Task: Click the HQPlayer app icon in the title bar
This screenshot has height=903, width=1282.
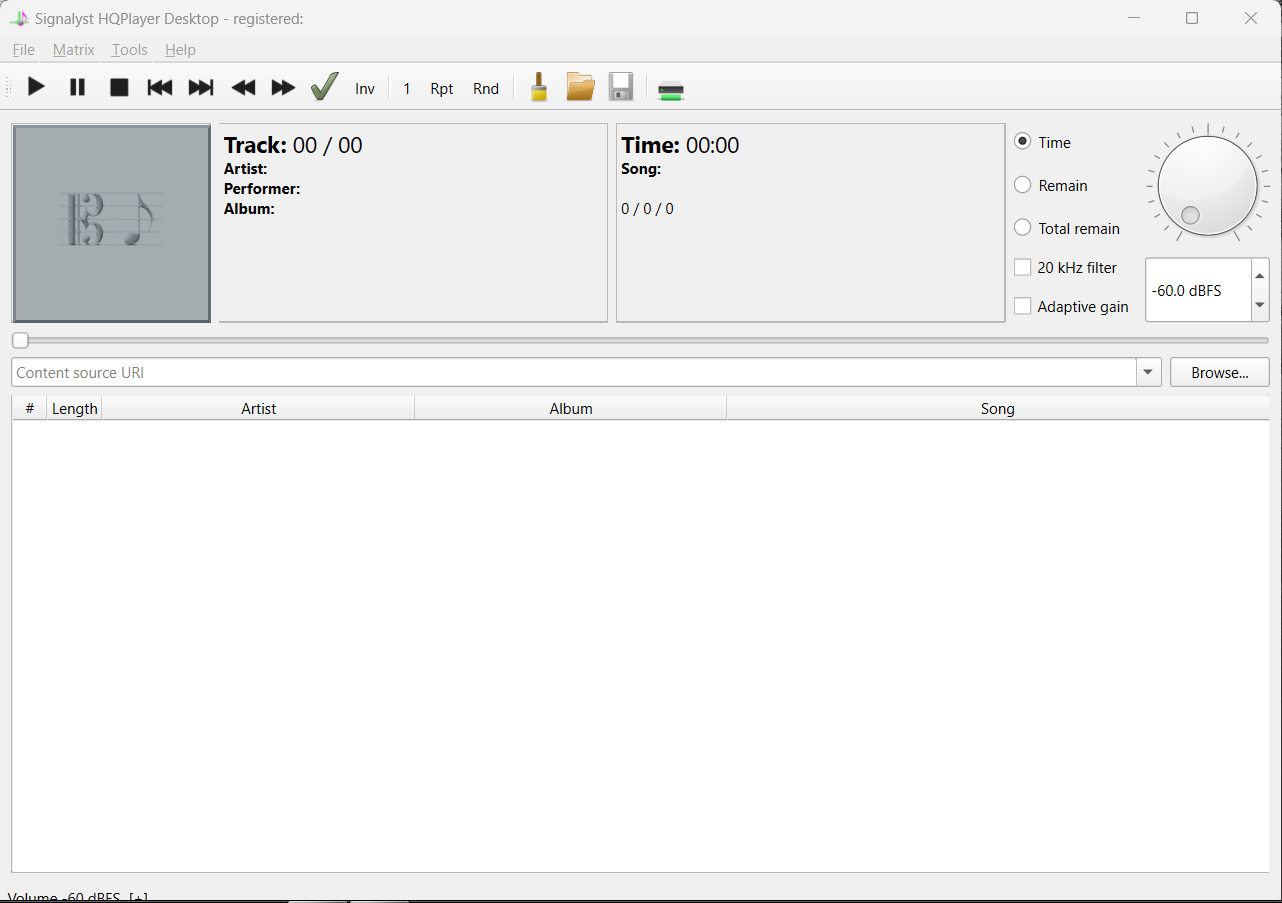Action: pyautogui.click(x=19, y=18)
